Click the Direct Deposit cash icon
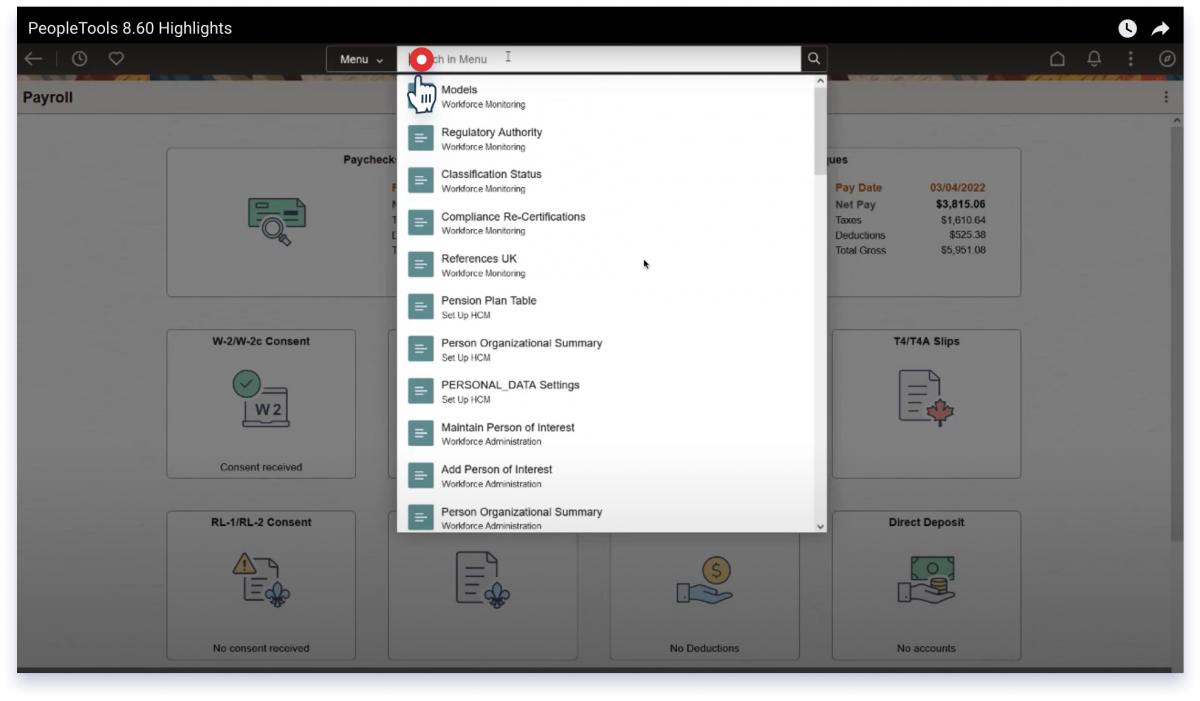 point(926,580)
